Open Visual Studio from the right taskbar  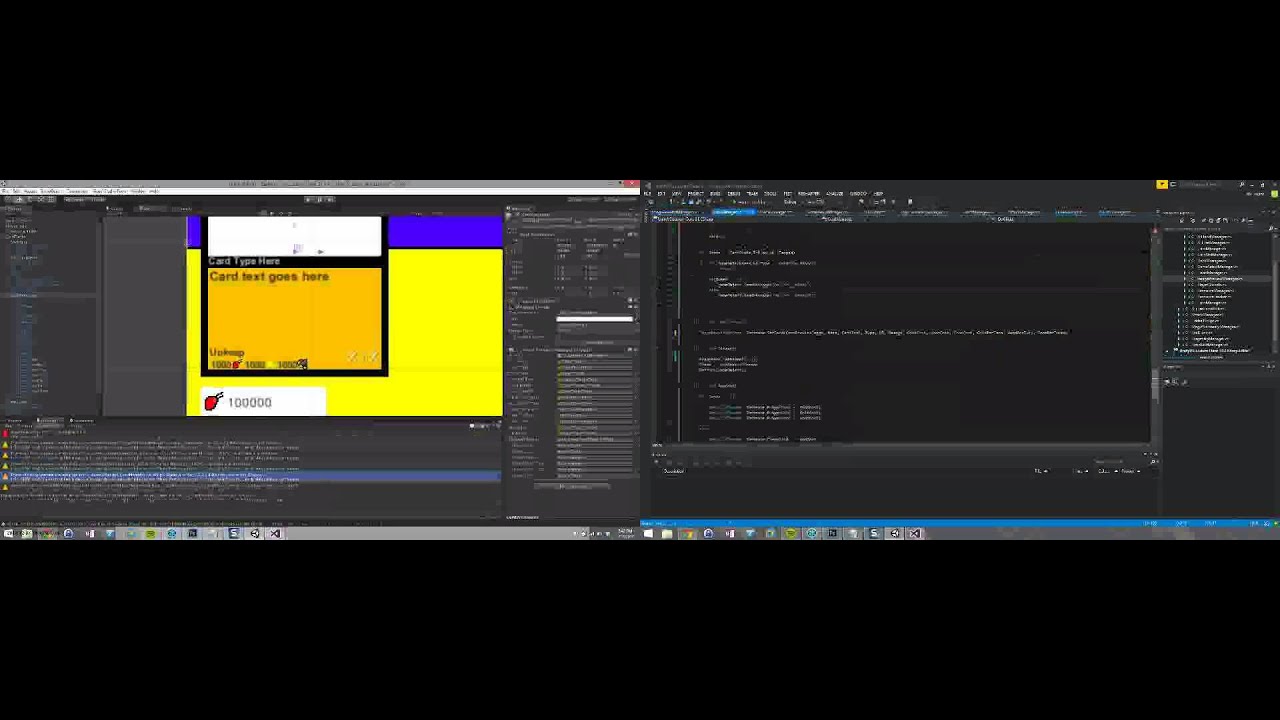tap(915, 533)
